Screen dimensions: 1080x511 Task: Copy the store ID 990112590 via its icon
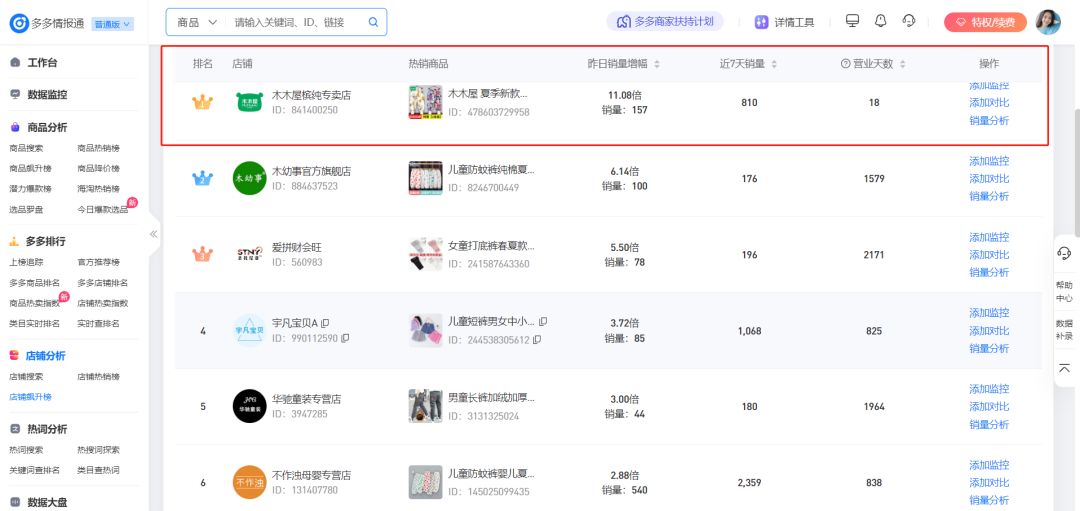tap(345, 338)
